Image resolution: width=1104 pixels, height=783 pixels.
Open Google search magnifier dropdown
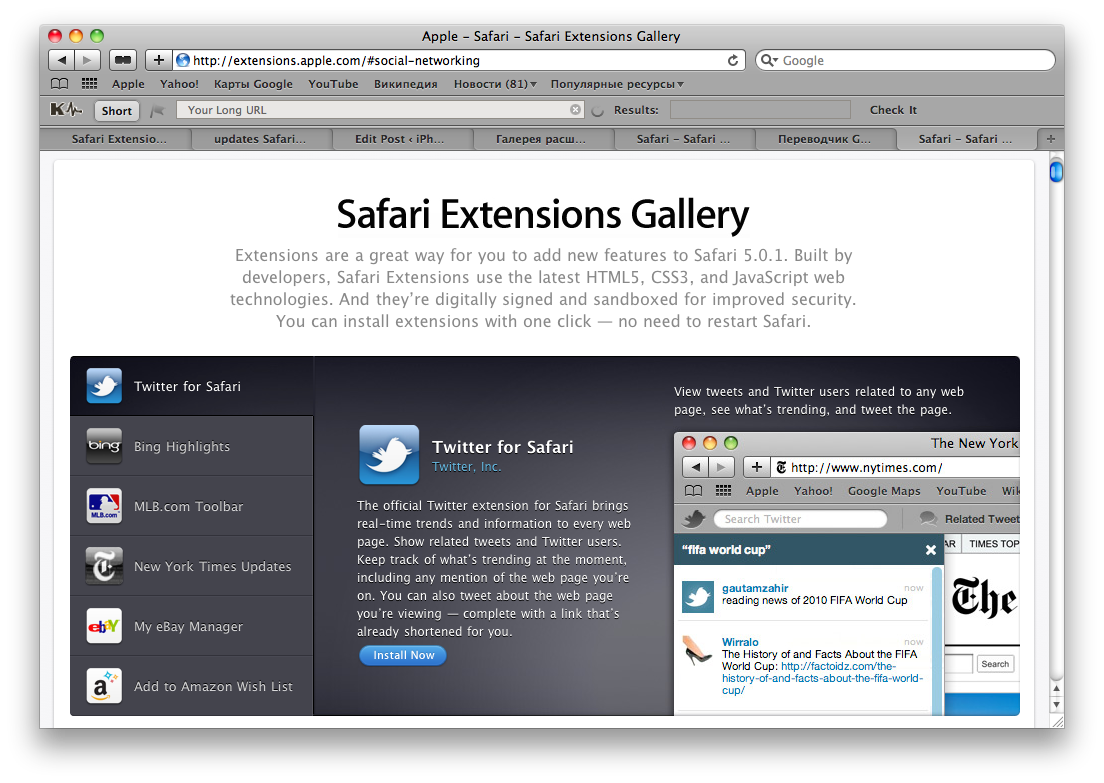tap(769, 61)
